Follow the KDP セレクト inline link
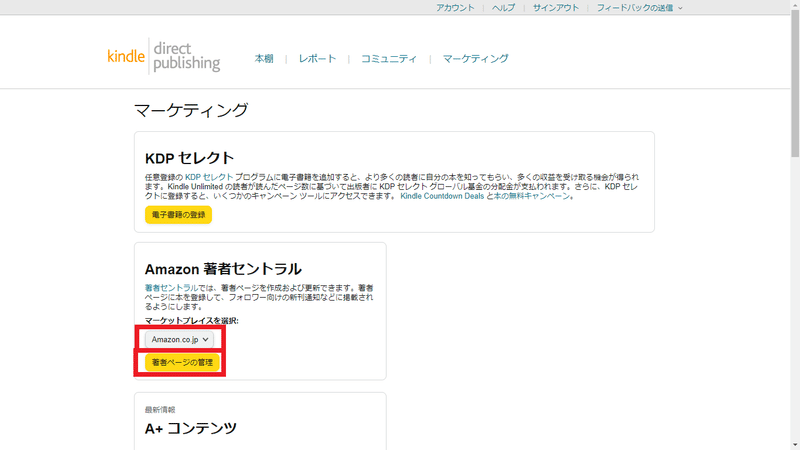 (x=209, y=177)
